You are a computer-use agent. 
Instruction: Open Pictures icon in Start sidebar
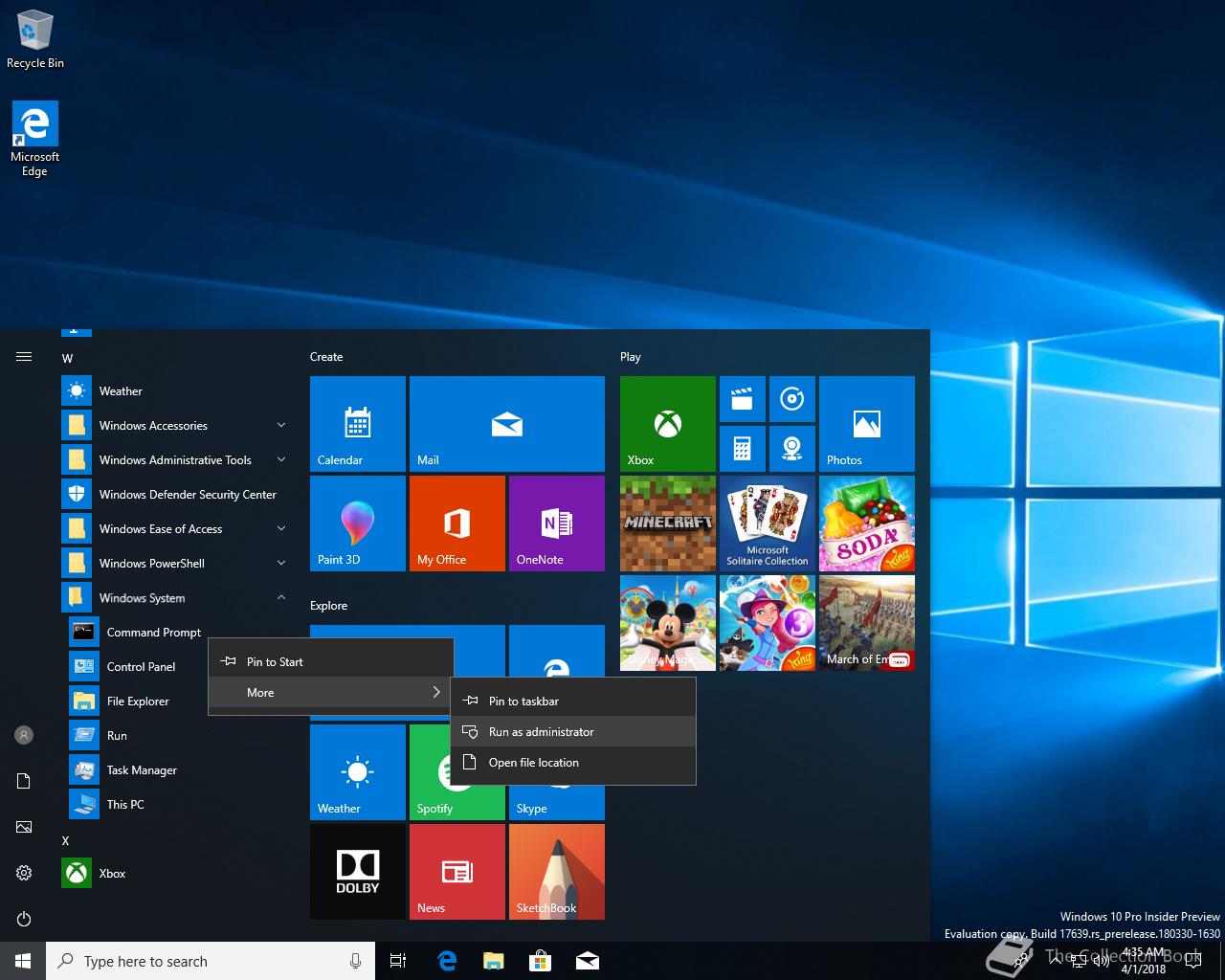click(24, 827)
